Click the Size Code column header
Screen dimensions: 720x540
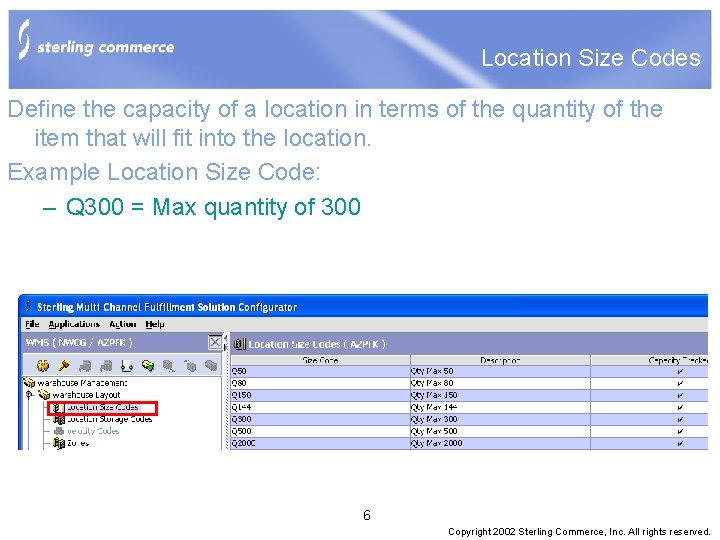[320, 360]
